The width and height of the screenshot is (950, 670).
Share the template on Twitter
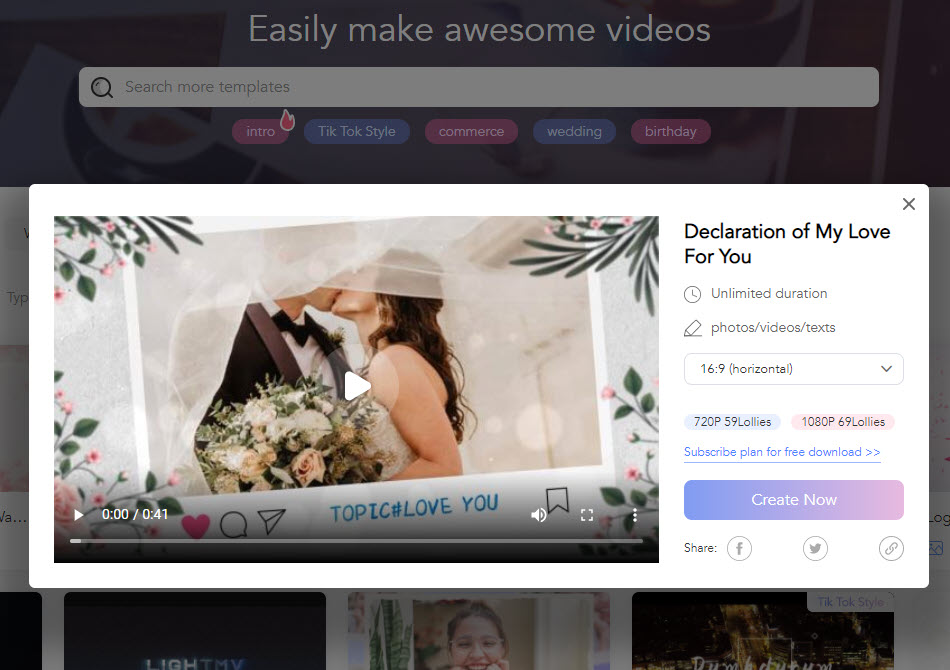tap(815, 548)
